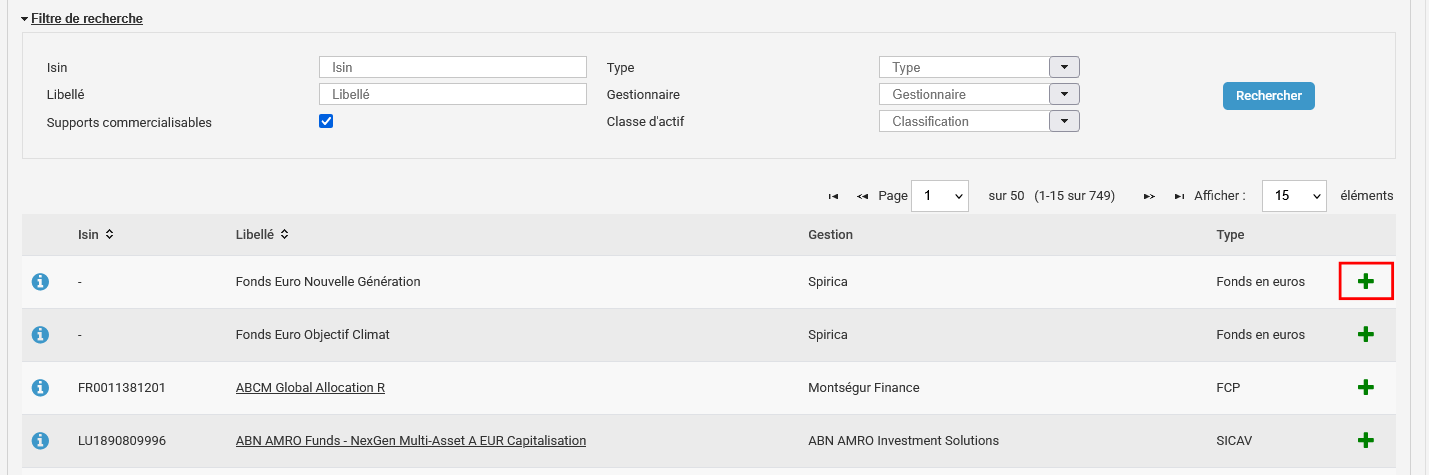The image size is (1429, 475).
Task: Add ABN AMRO NexGen fund with plus
Action: (x=1366, y=440)
